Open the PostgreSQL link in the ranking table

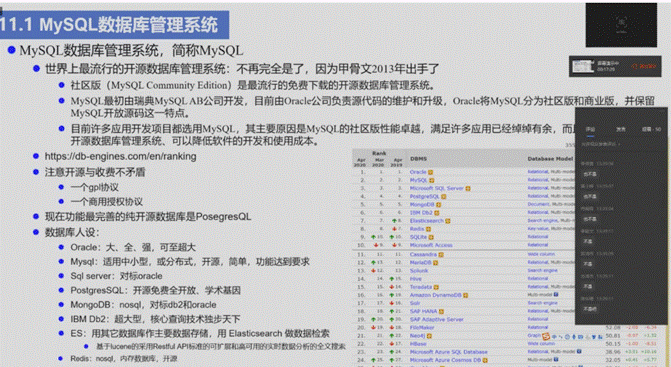coord(425,196)
